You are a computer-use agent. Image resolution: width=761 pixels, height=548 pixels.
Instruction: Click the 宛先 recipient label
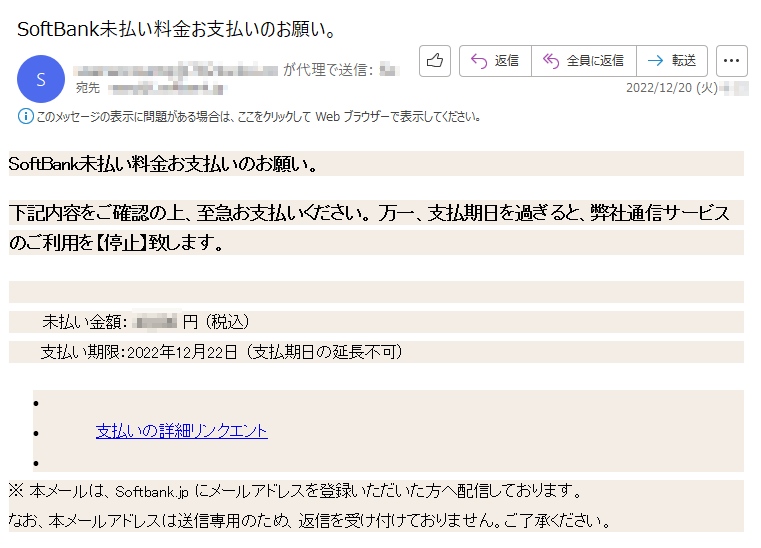[x=88, y=88]
